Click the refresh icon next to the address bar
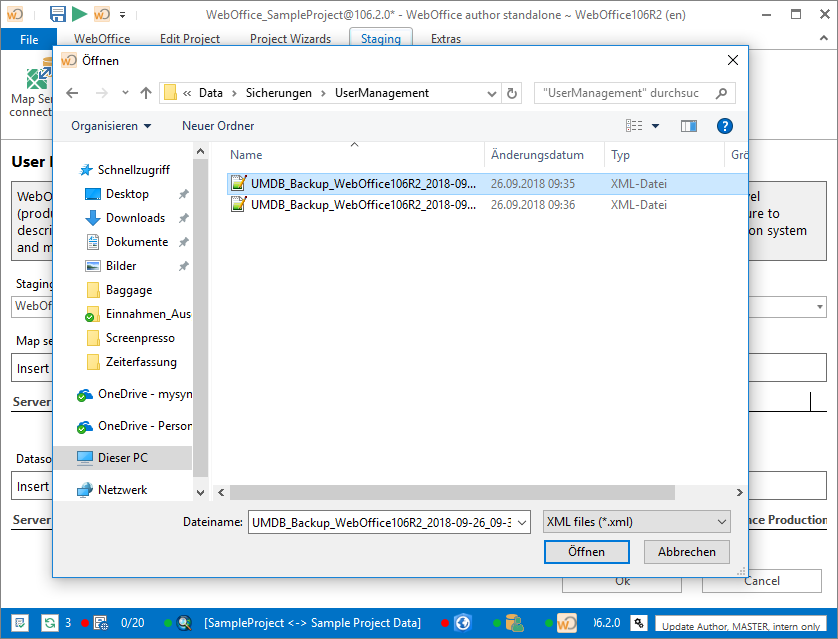This screenshot has height=639, width=838. [511, 93]
